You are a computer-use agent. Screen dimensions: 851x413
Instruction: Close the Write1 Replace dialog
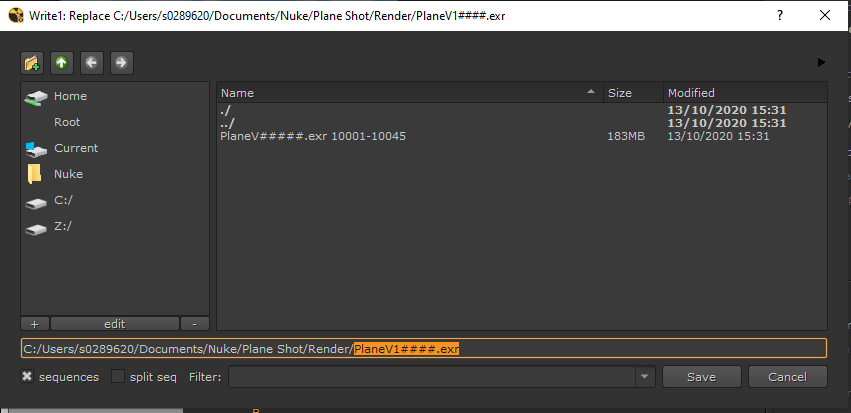pyautogui.click(x=825, y=15)
